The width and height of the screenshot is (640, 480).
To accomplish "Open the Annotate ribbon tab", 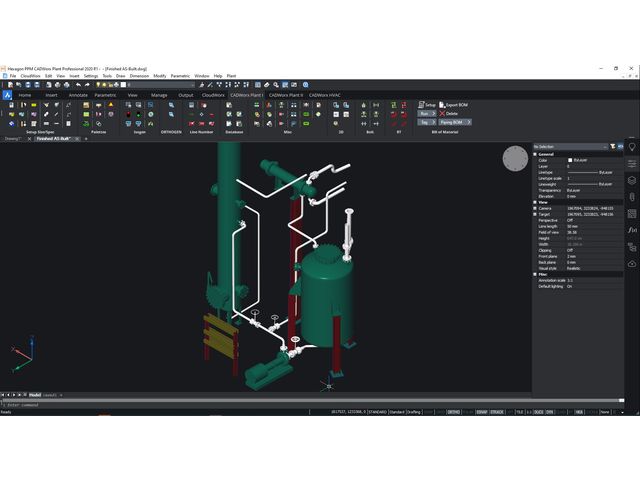I will click(79, 95).
